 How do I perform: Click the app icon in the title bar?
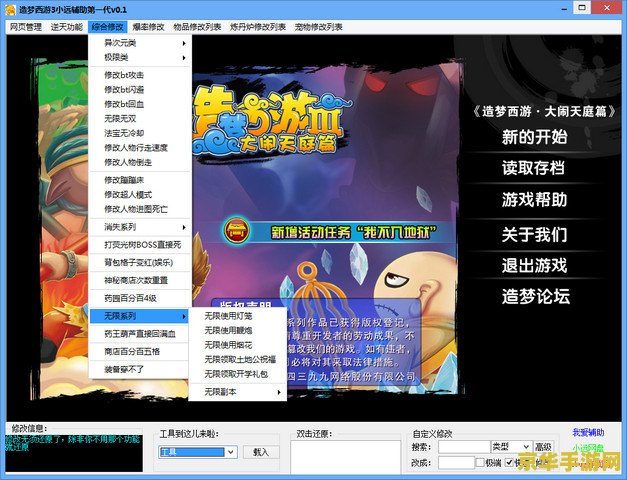pyautogui.click(x=10, y=9)
